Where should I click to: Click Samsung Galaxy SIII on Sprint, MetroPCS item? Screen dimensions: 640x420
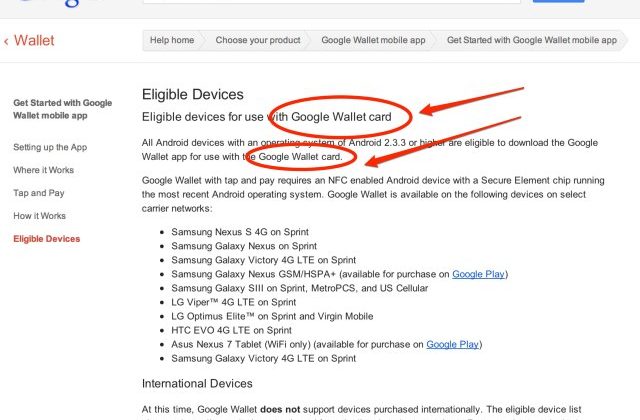click(x=300, y=289)
